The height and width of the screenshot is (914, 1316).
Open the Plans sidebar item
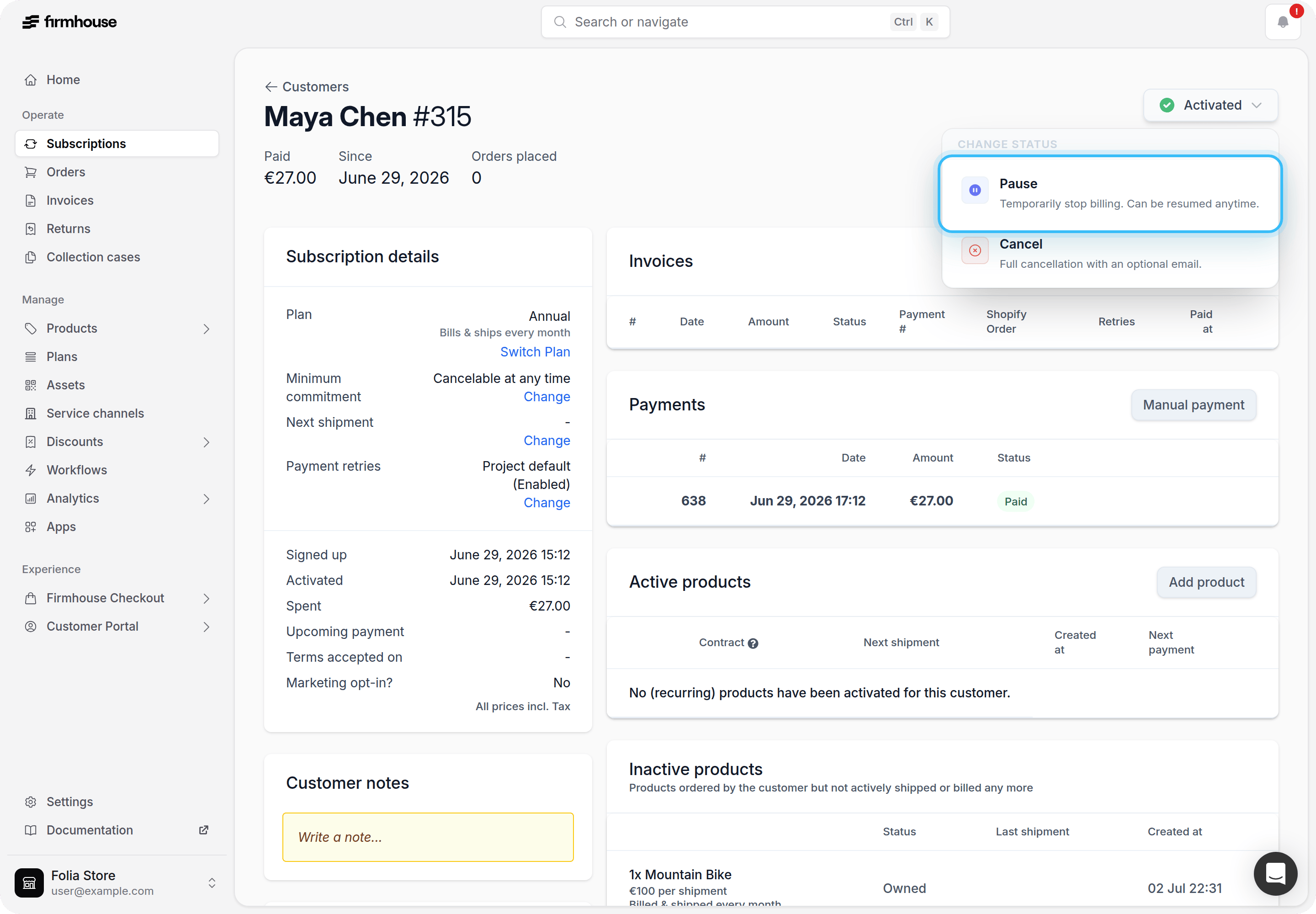coord(117,357)
